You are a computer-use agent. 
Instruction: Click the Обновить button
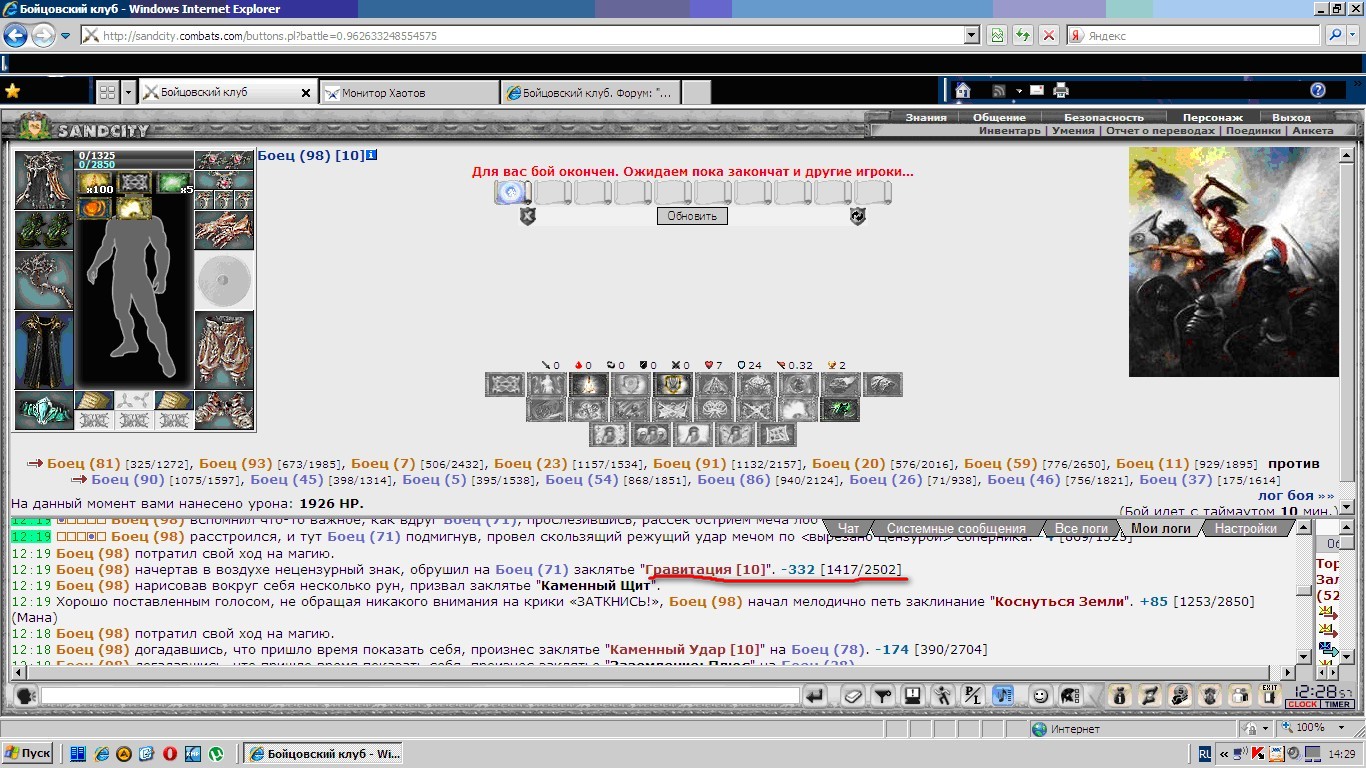tap(692, 216)
